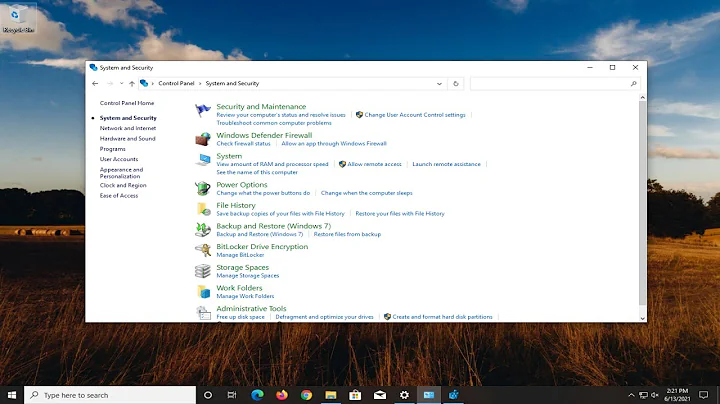This screenshot has width=720, height=404.
Task: Open the Power Options battery icon
Action: coord(202,188)
